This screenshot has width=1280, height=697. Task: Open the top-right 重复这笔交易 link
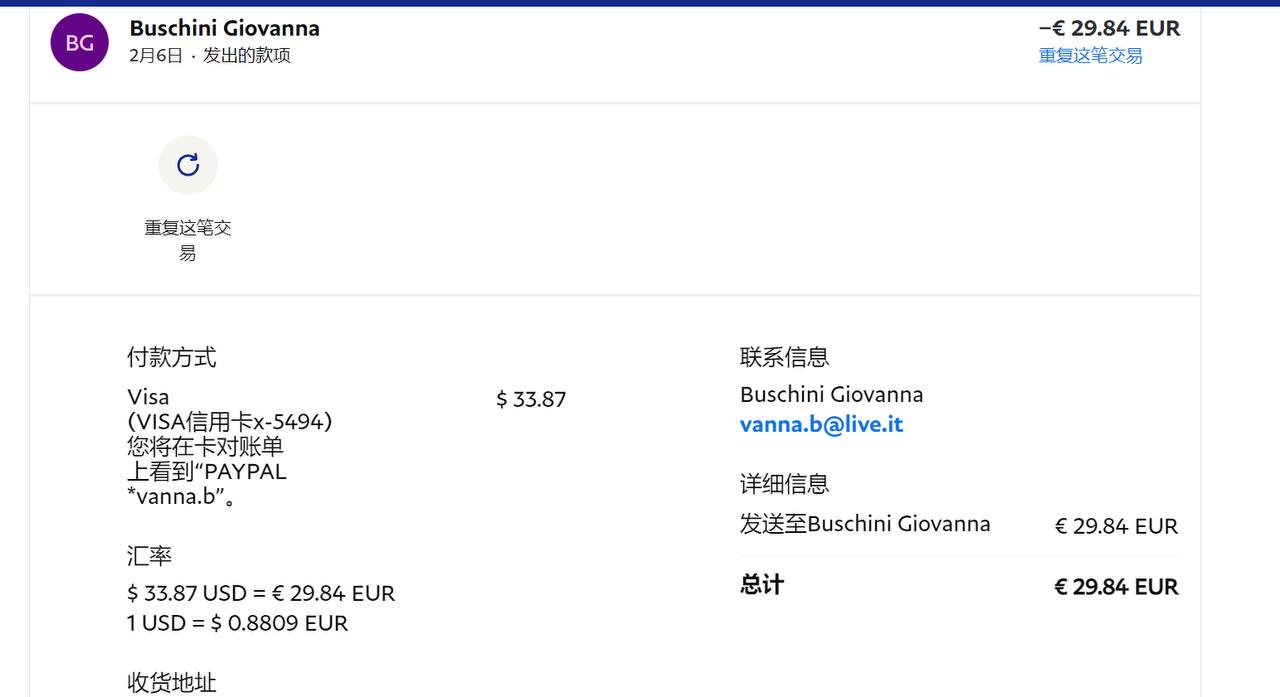tap(1090, 56)
